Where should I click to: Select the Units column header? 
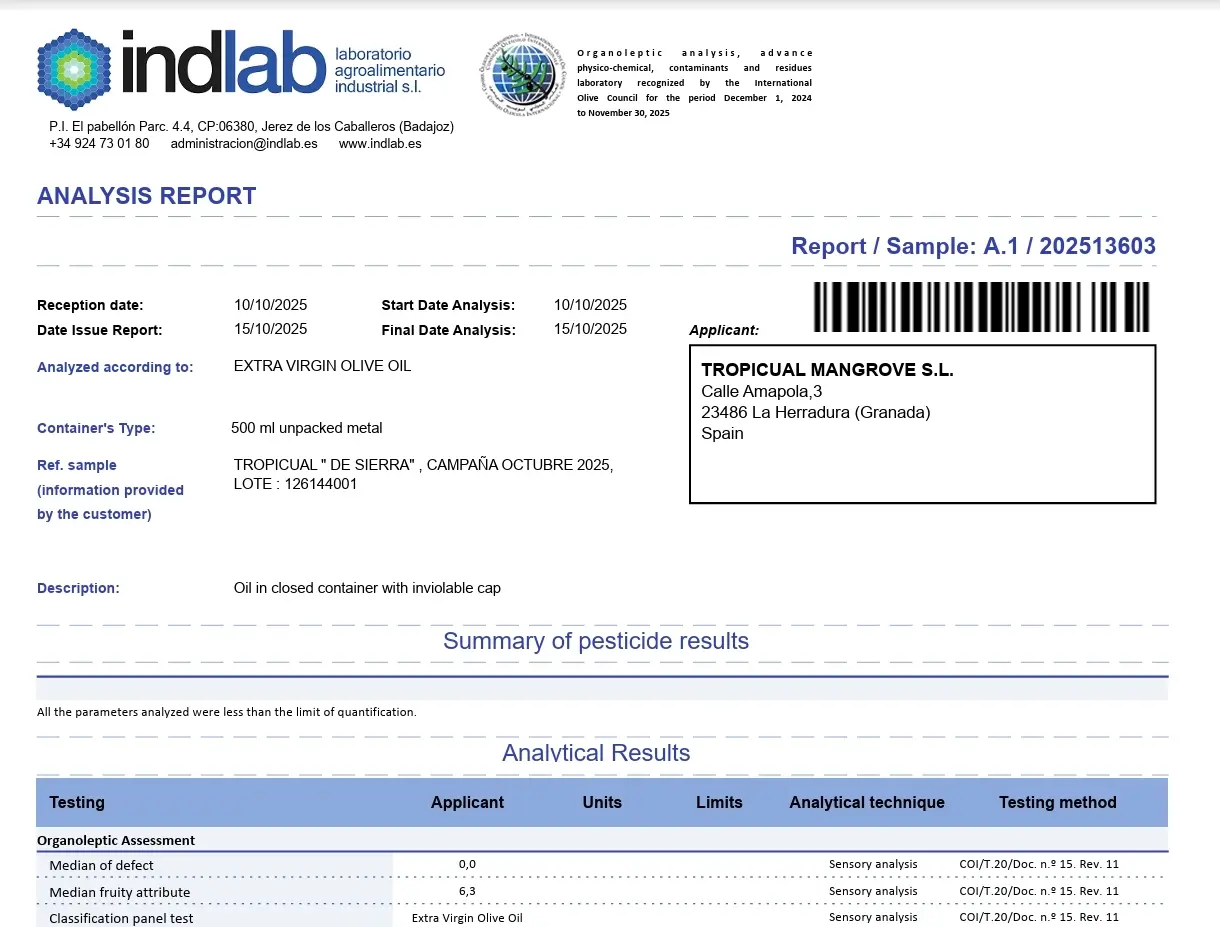(602, 802)
